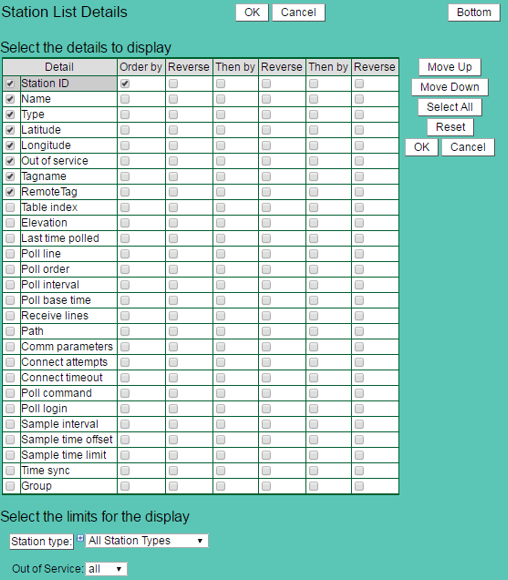
Task: Click Cancel beside the Reset area
Action: 468,147
